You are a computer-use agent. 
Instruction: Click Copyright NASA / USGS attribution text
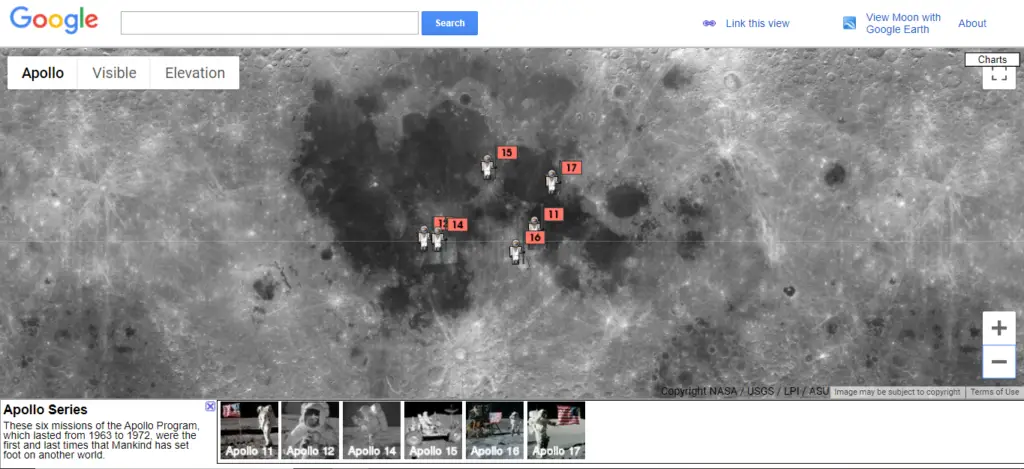pyautogui.click(x=744, y=391)
